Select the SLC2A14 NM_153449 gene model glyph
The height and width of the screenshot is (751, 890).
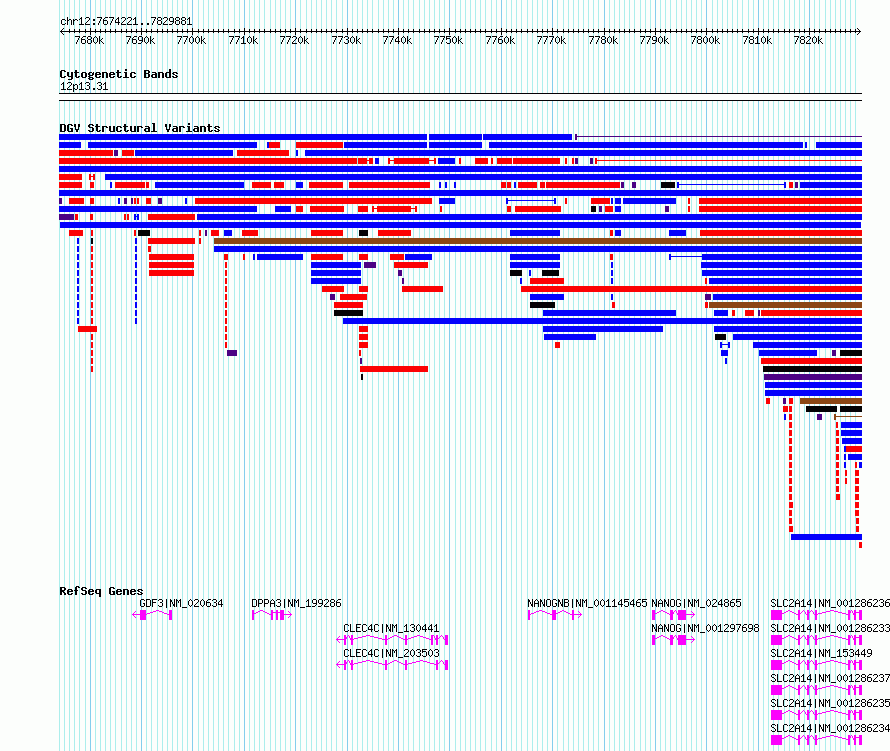point(816,665)
